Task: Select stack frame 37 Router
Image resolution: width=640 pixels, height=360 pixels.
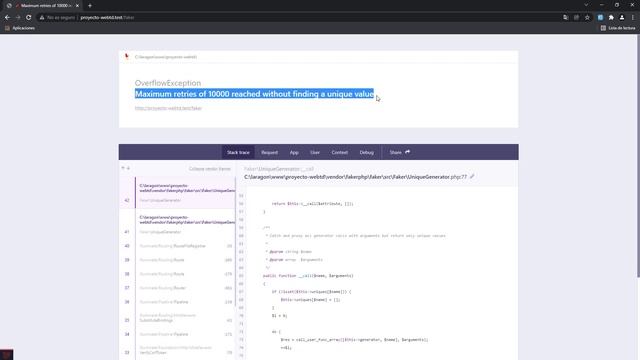Action: tap(178, 288)
